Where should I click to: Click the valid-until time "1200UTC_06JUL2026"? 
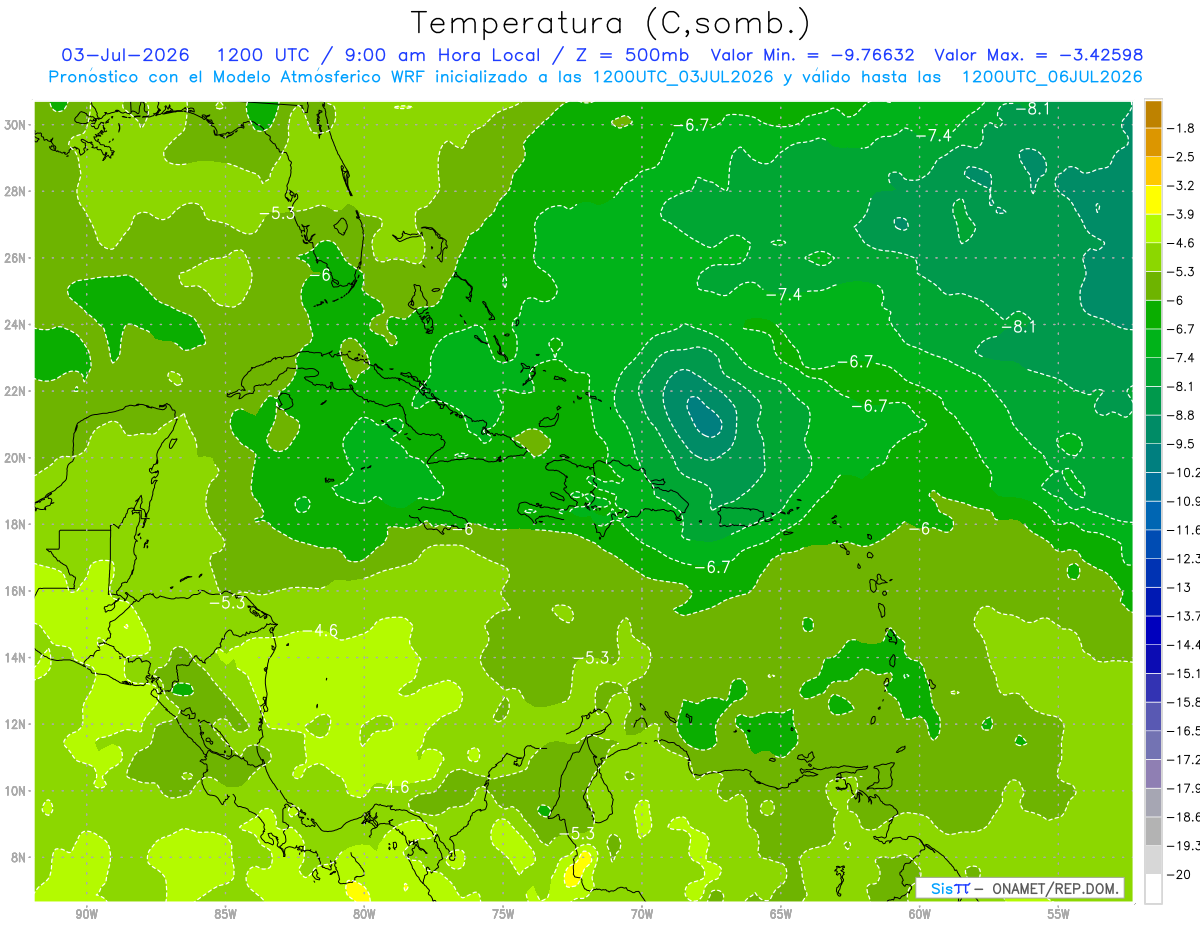point(1052,77)
